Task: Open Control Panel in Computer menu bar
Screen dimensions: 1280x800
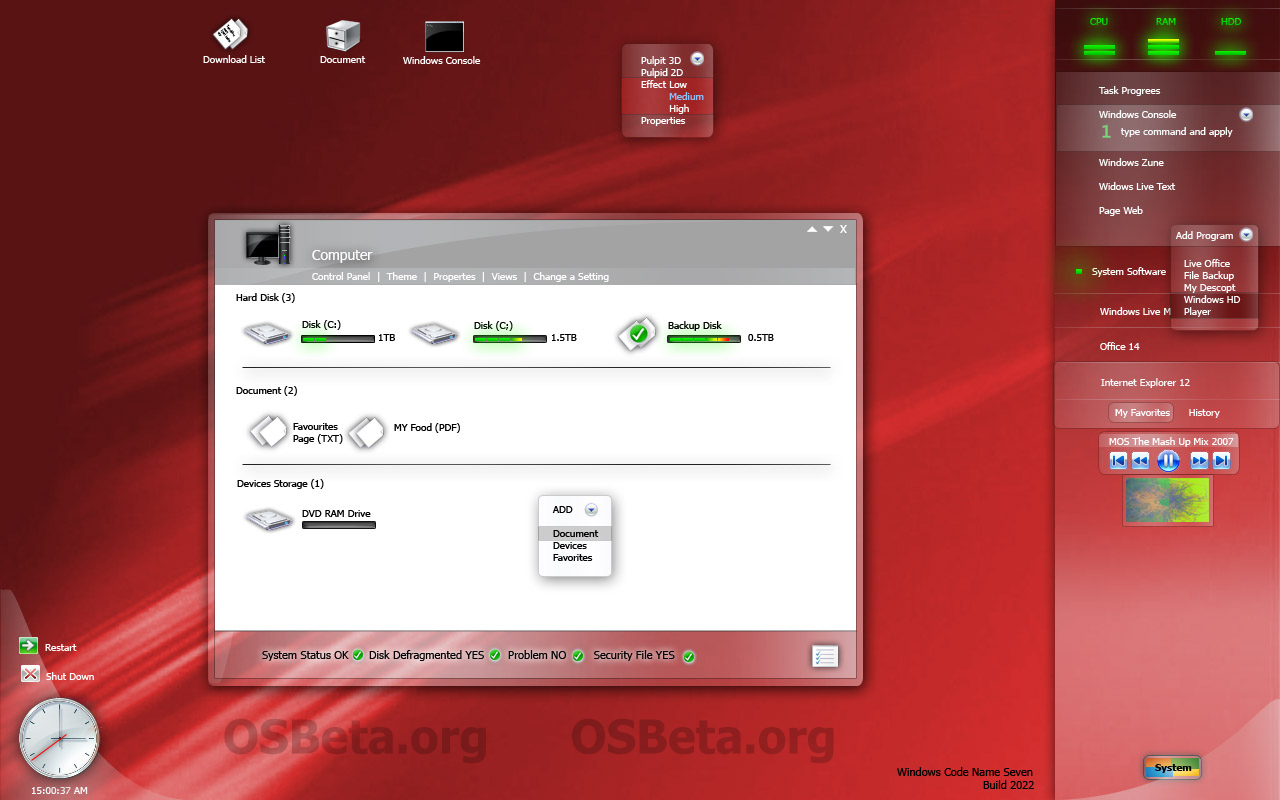Action: coord(341,277)
